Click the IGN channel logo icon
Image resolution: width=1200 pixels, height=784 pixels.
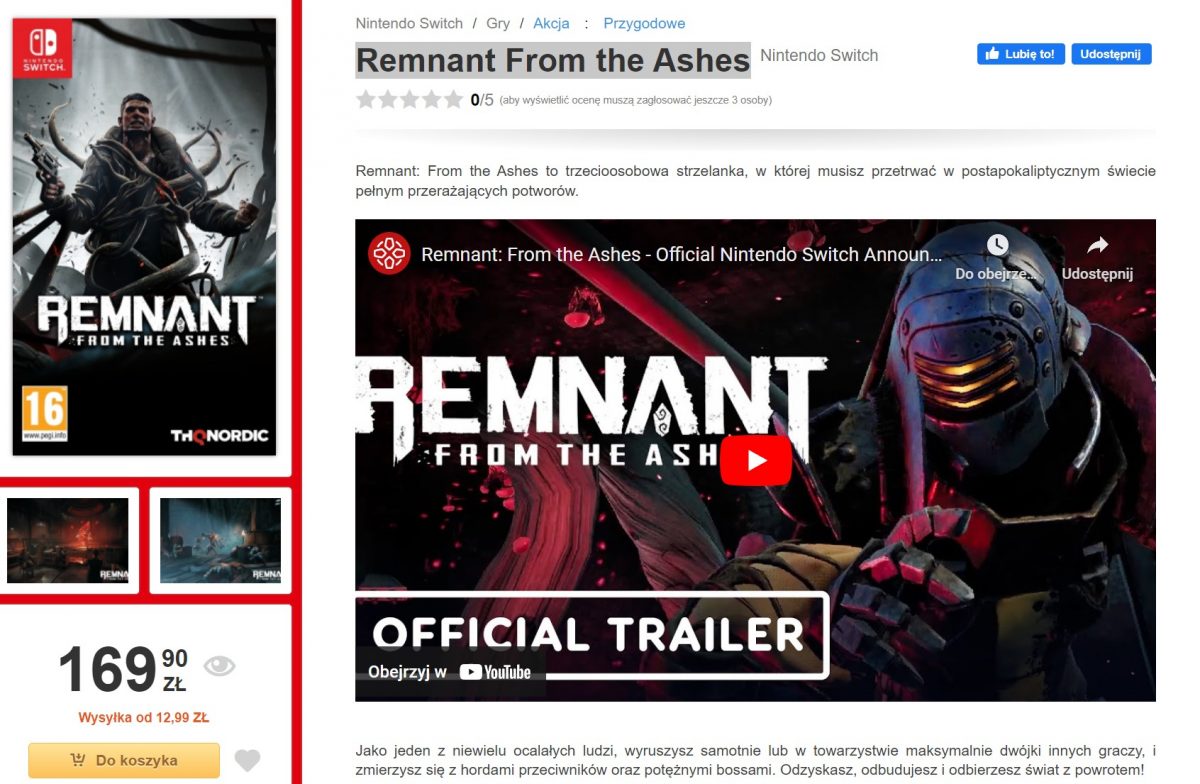pos(388,254)
